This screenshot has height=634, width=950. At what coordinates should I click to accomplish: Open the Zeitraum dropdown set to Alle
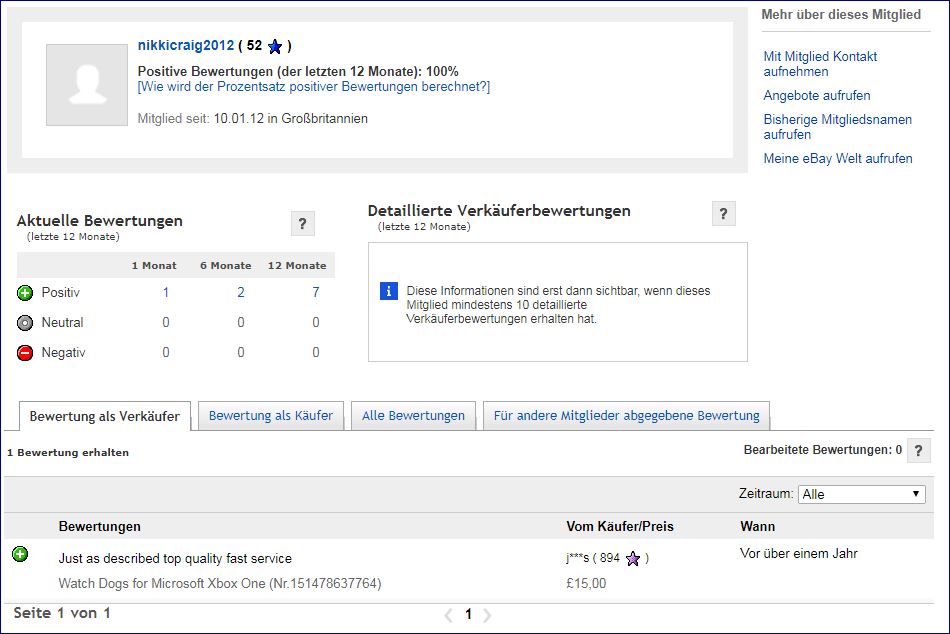(861, 494)
